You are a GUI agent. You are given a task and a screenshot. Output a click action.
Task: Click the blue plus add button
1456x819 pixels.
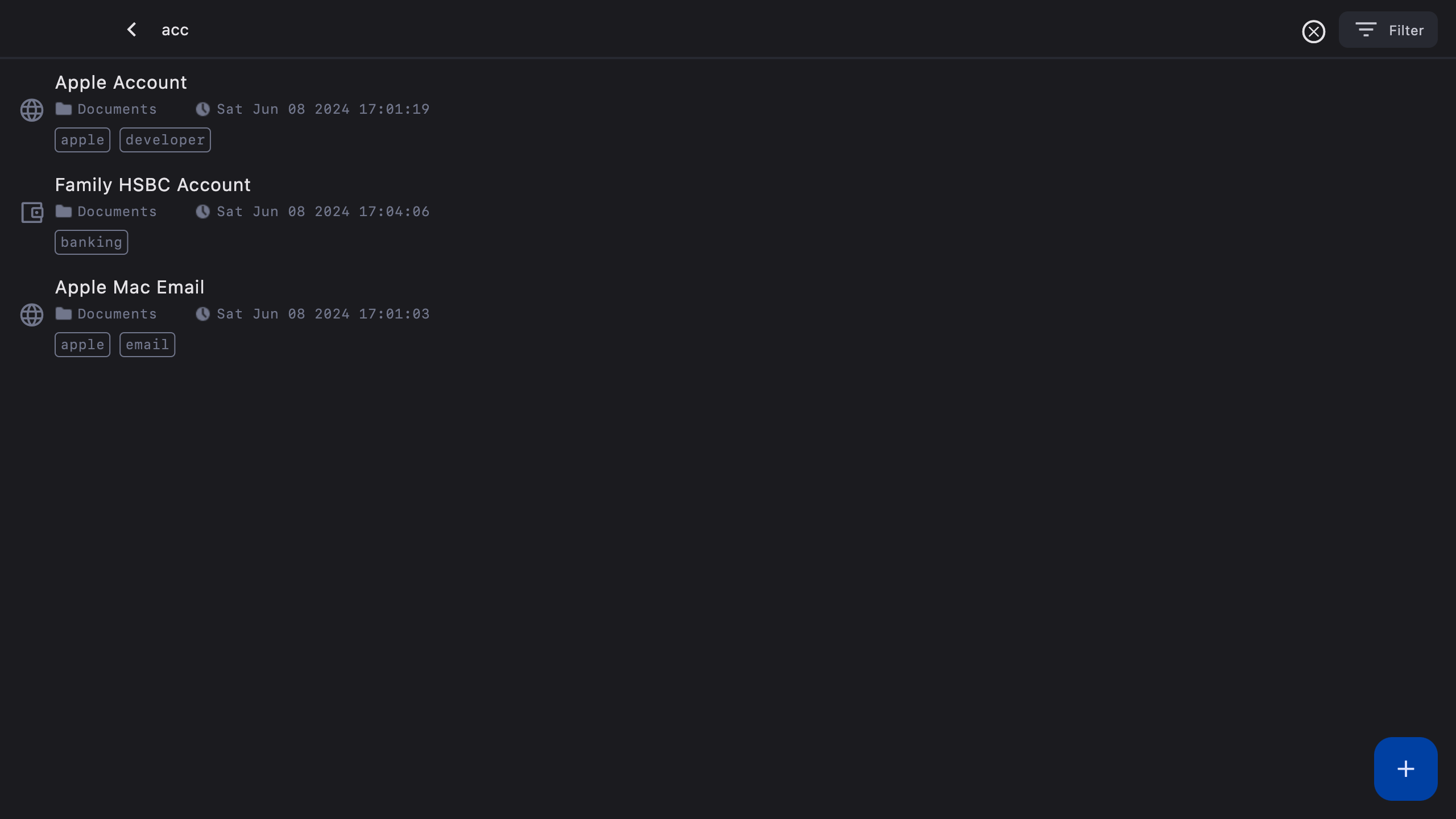tap(1405, 769)
